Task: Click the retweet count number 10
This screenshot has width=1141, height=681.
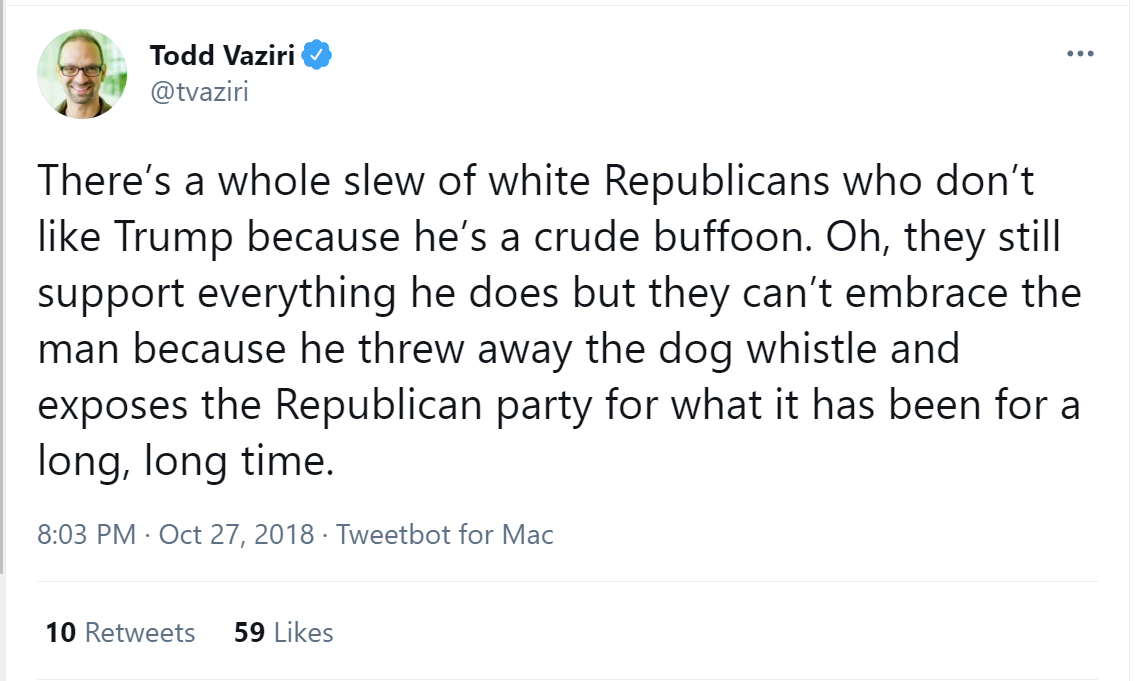Action: 61,632
